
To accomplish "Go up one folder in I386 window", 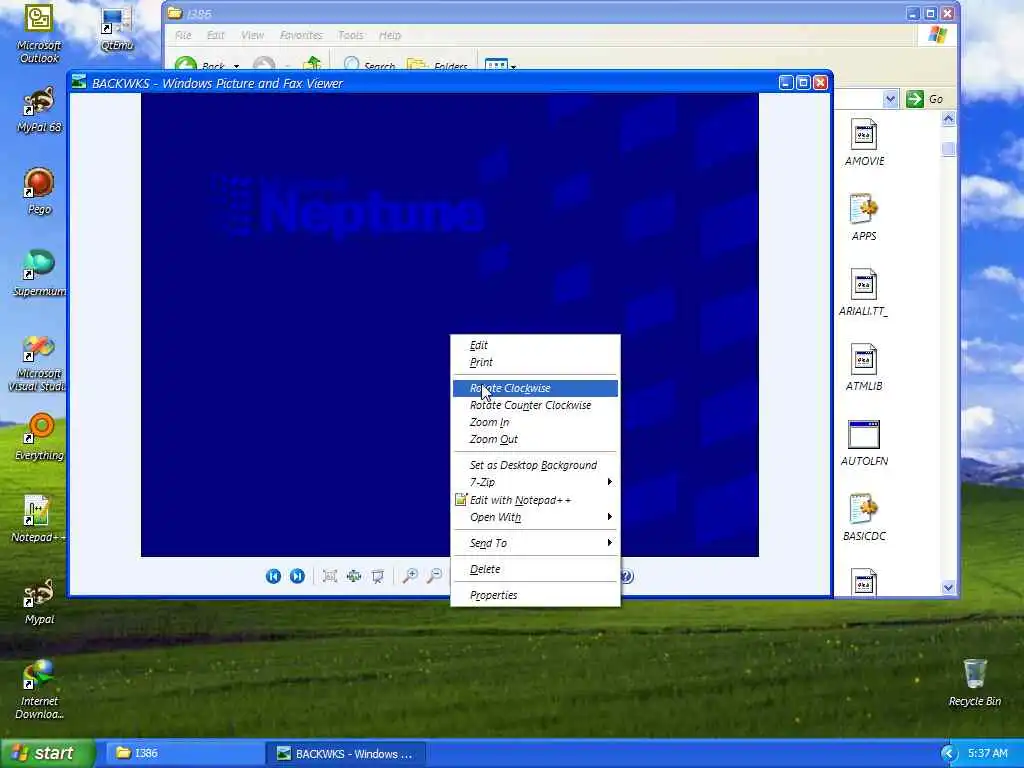I will coord(312,64).
